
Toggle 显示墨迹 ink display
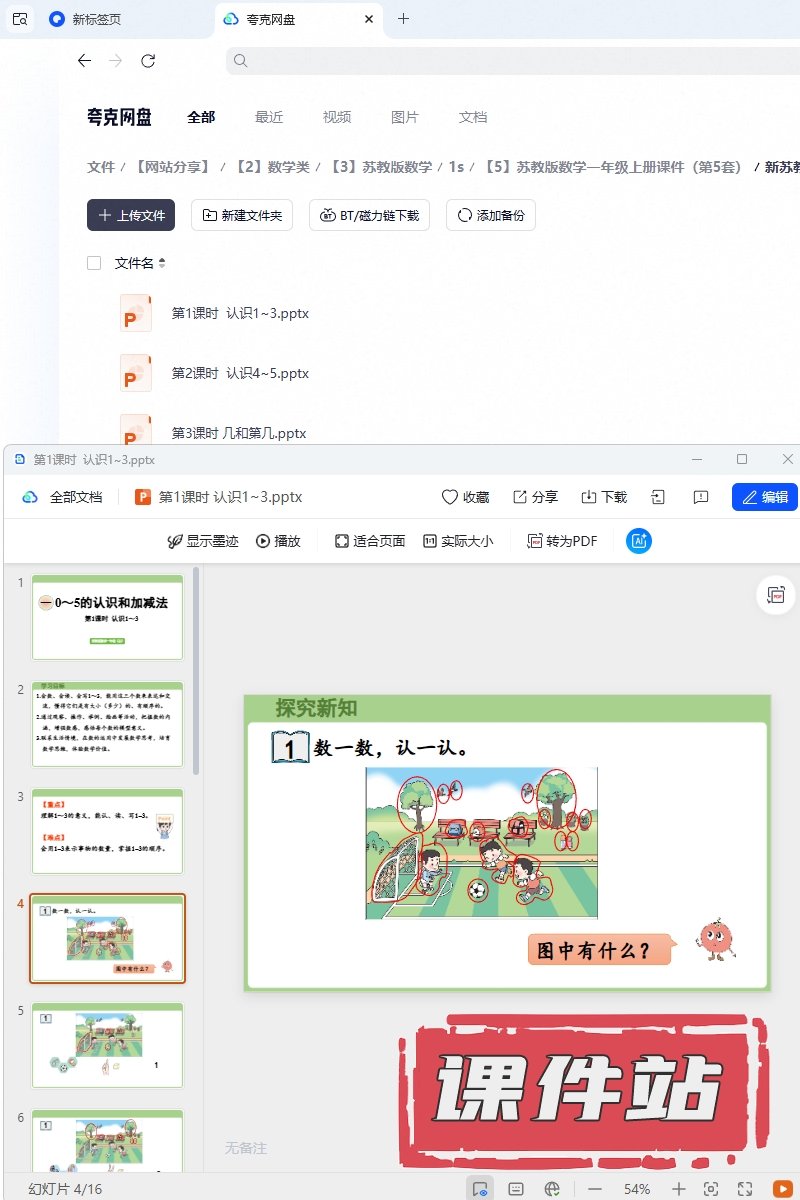(x=203, y=541)
